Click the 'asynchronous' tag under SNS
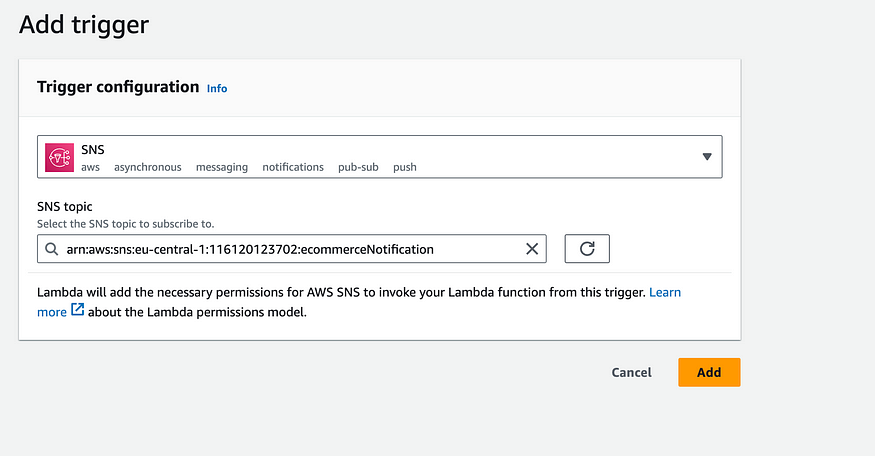The height and width of the screenshot is (456, 875). [x=147, y=167]
